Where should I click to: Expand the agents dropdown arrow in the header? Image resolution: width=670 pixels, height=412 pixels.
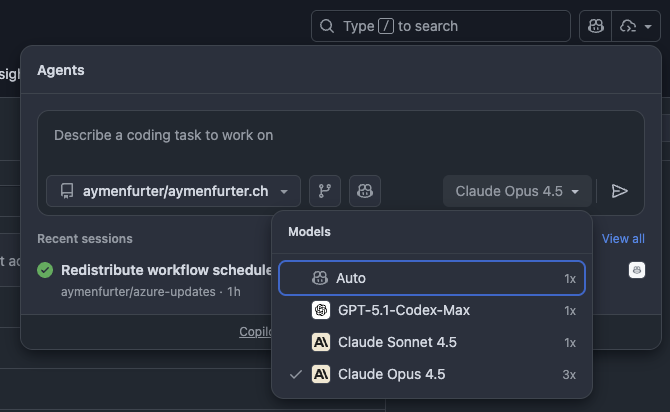(x=648, y=26)
